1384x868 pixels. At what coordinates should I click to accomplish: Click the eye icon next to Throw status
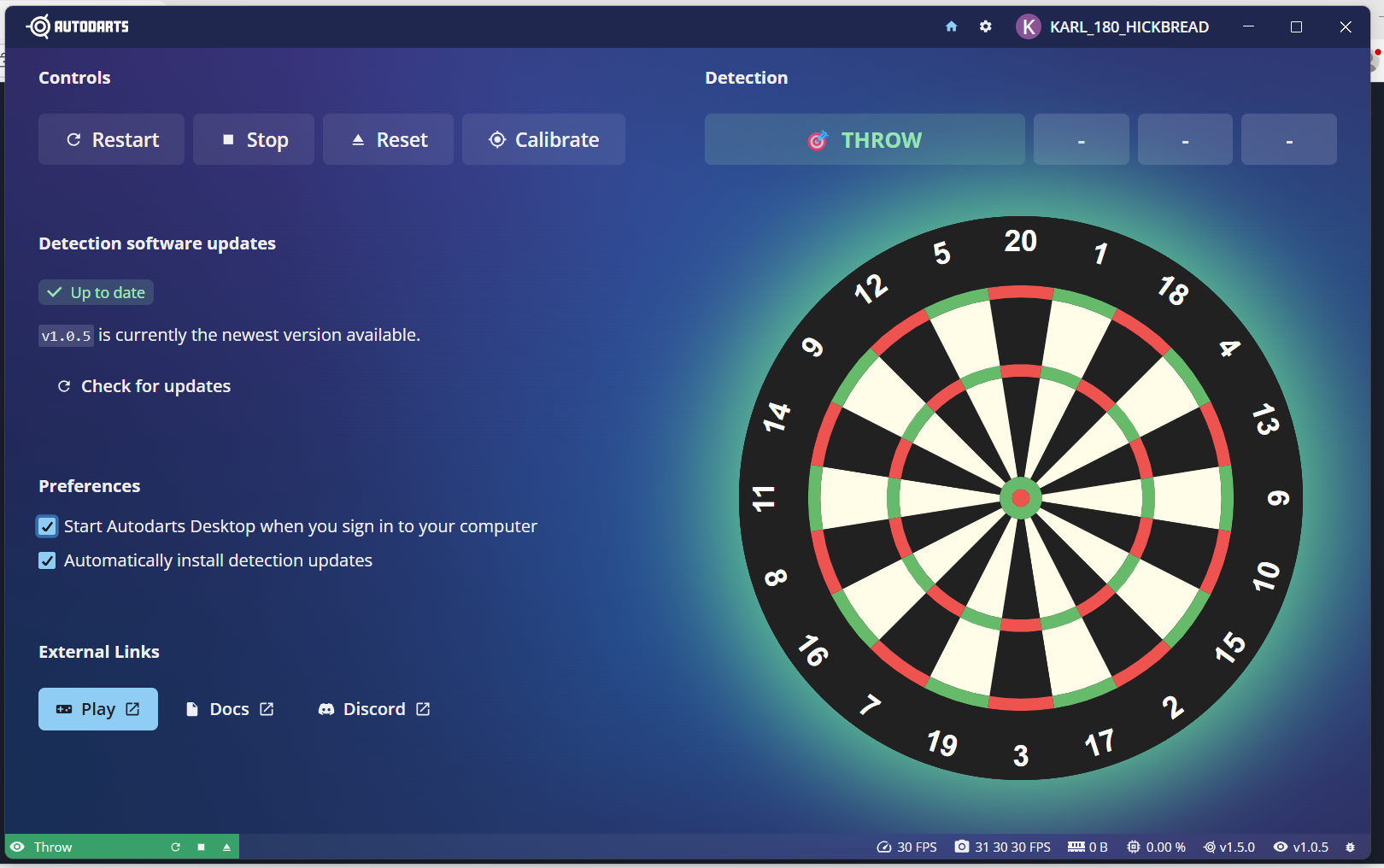17,847
